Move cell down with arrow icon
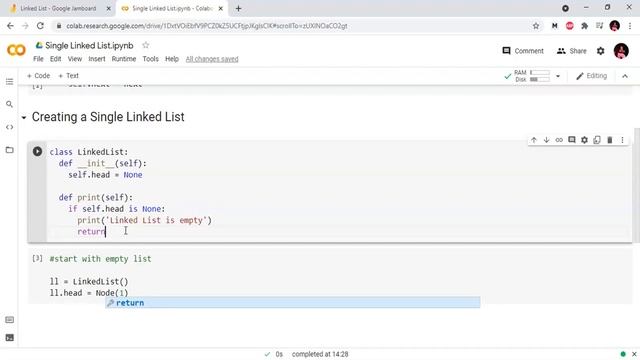The height and width of the screenshot is (360, 640). [x=547, y=140]
